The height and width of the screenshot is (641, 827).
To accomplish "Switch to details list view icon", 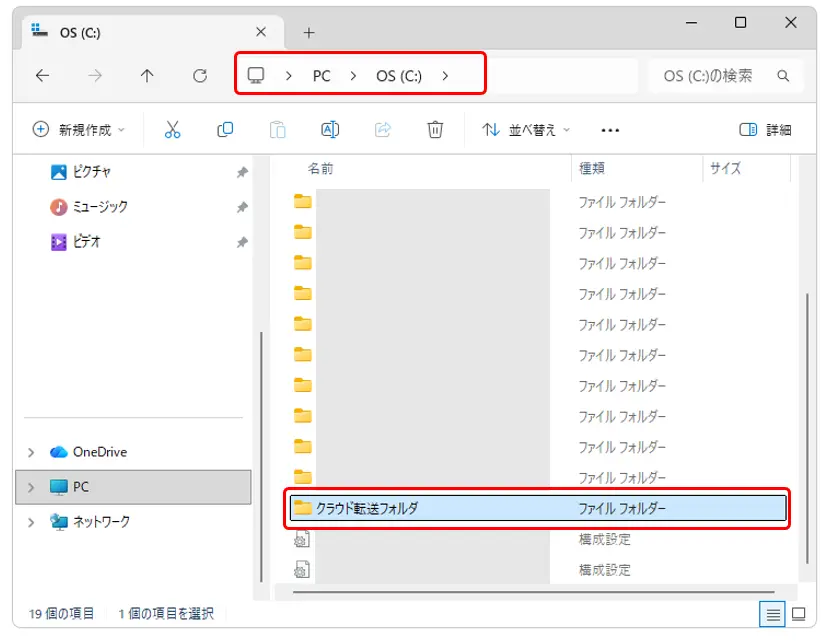I will (772, 613).
